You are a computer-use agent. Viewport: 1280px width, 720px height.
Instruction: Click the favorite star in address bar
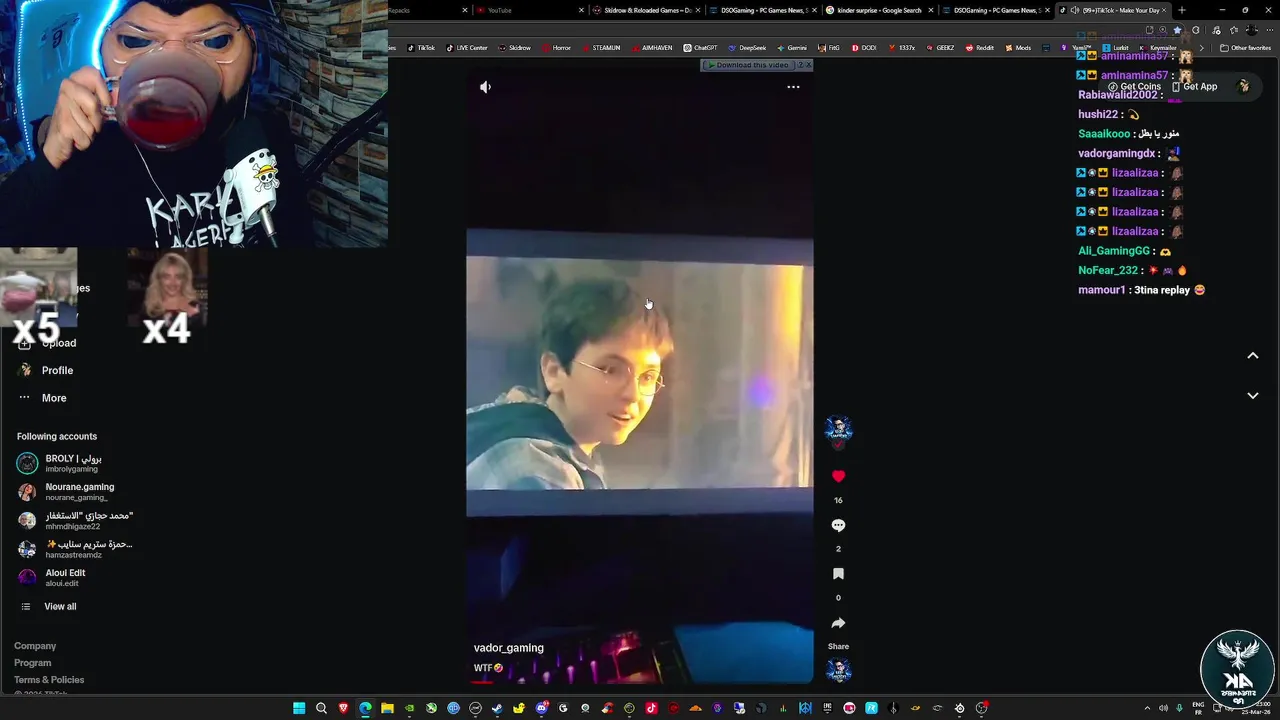point(1177,30)
